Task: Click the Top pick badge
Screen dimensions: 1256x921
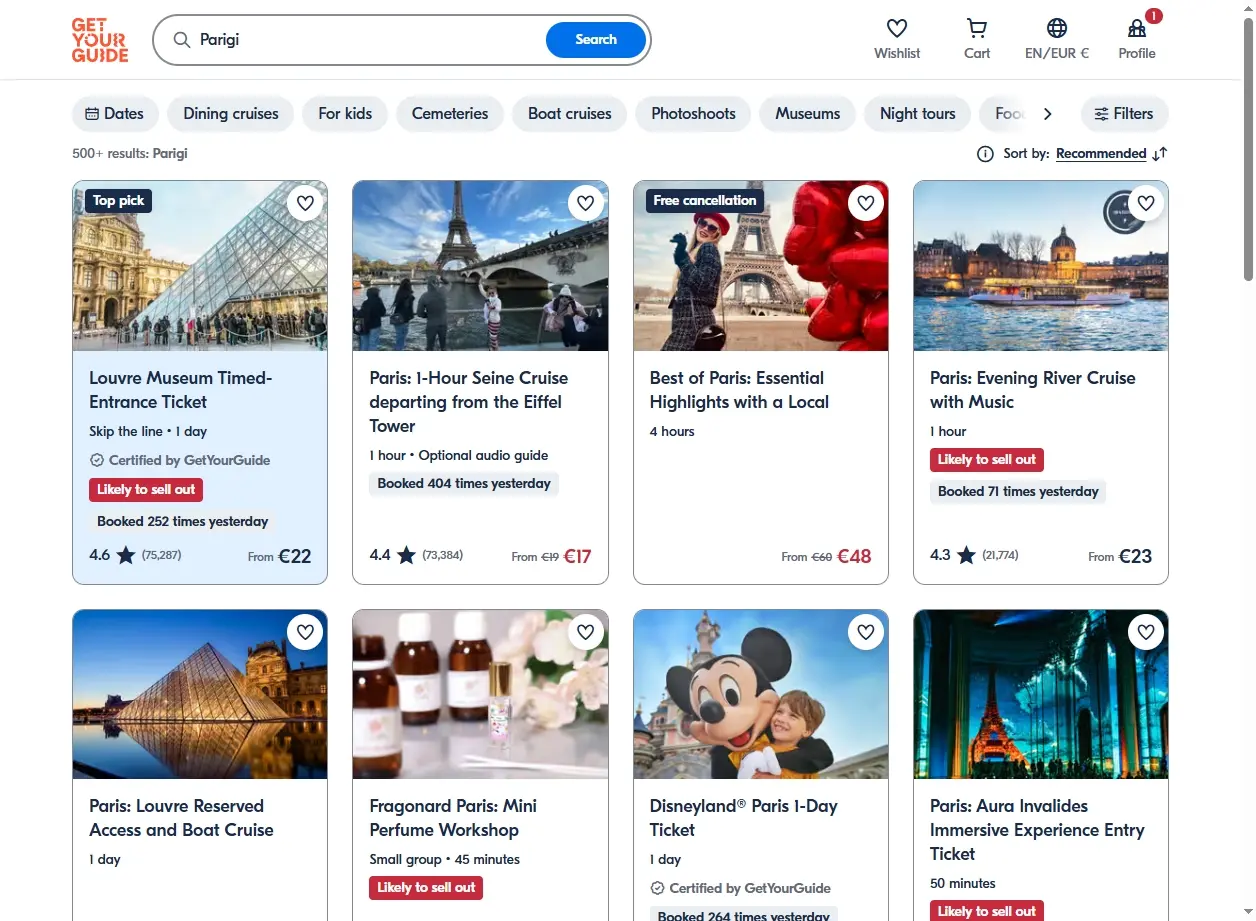Action: pyautogui.click(x=118, y=200)
